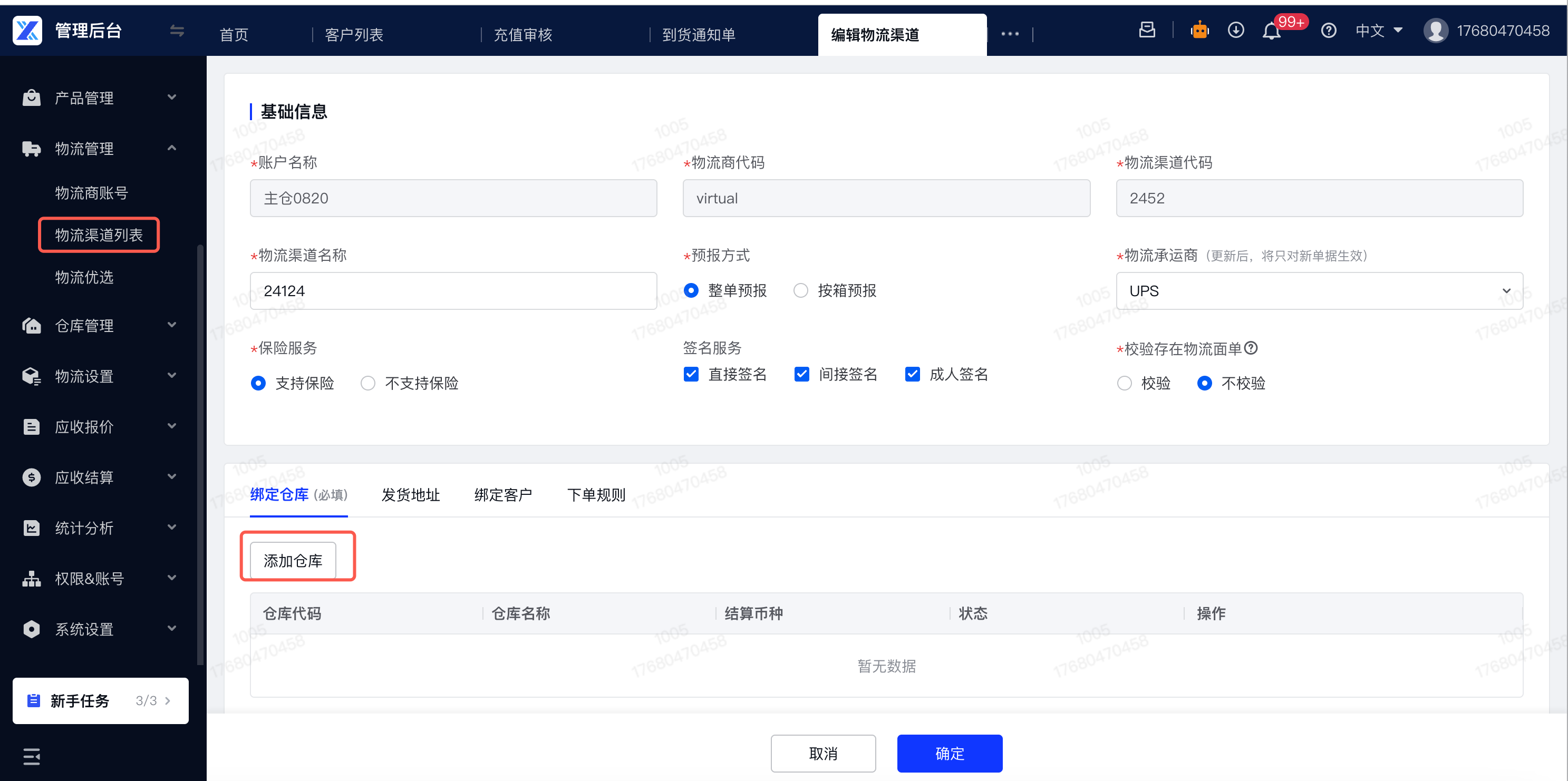1568x781 pixels.
Task: Switch to the 到货通知单 tab
Action: pos(699,35)
